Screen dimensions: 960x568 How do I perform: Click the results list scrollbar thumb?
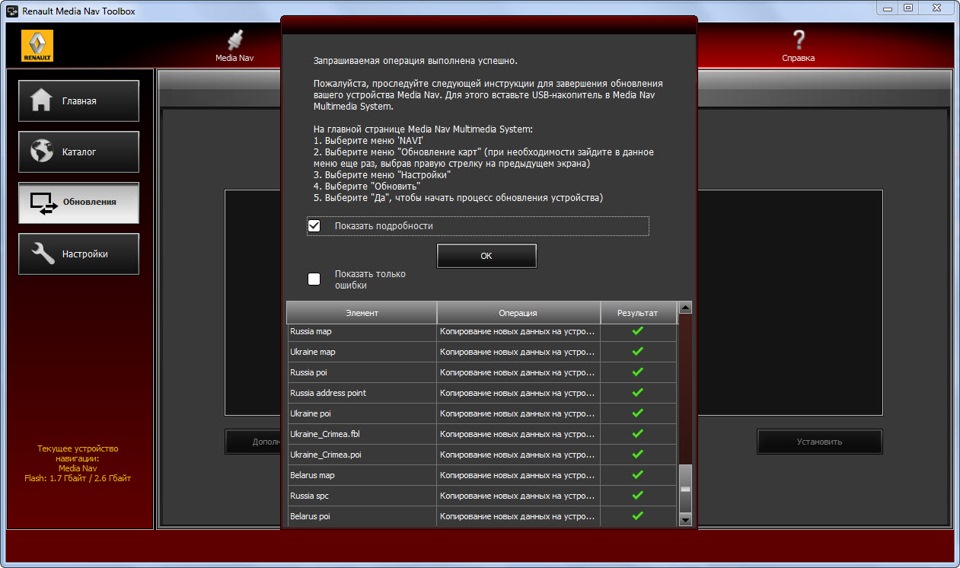685,488
